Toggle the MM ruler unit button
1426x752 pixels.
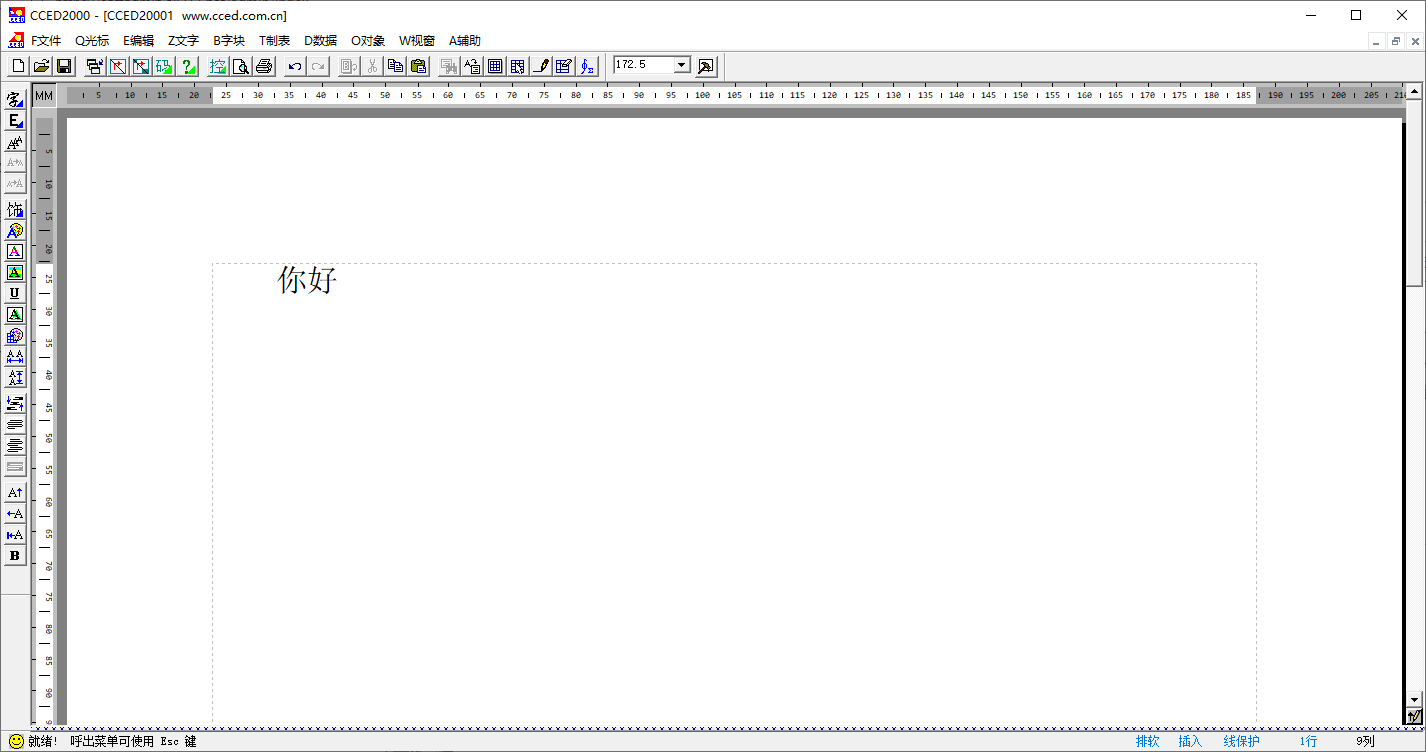tap(44, 96)
